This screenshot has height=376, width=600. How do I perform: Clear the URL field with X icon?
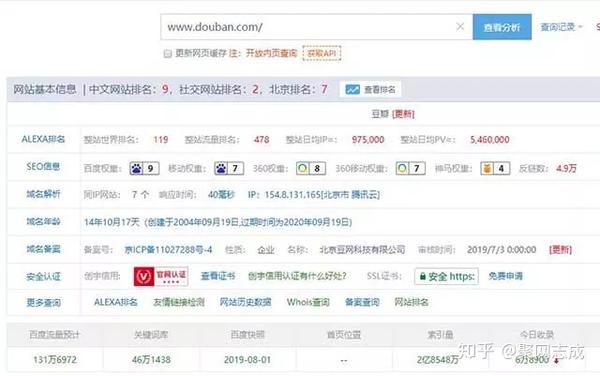coord(460,26)
